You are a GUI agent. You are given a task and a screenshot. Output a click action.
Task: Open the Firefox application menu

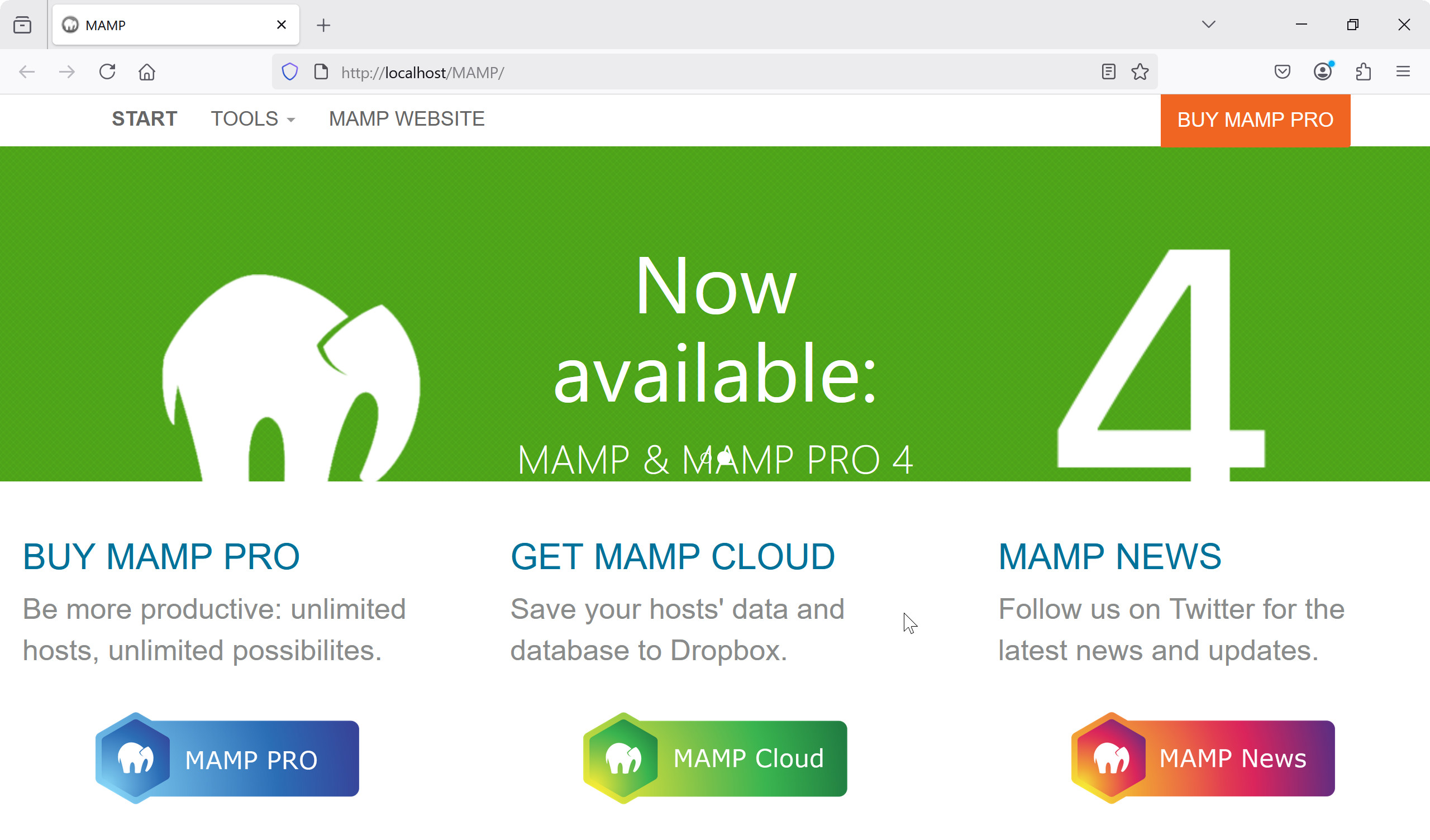tap(1403, 71)
